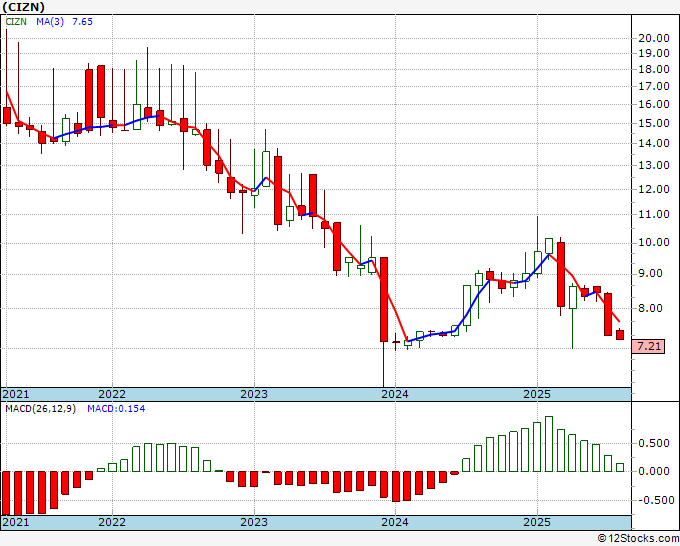Click 2021 on the price chart timeline
The width and height of the screenshot is (680, 546).
[16, 394]
